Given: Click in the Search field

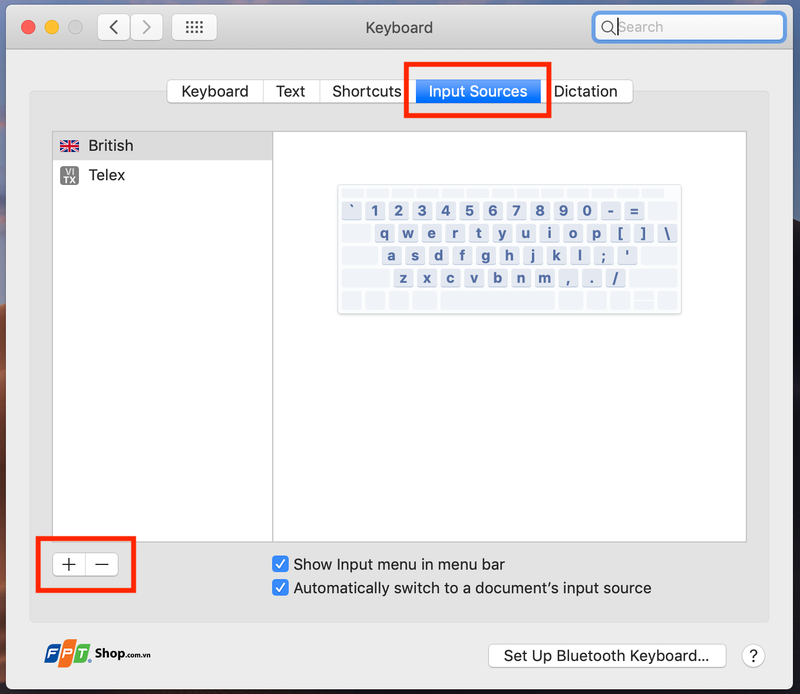Looking at the screenshot, I should click(688, 28).
